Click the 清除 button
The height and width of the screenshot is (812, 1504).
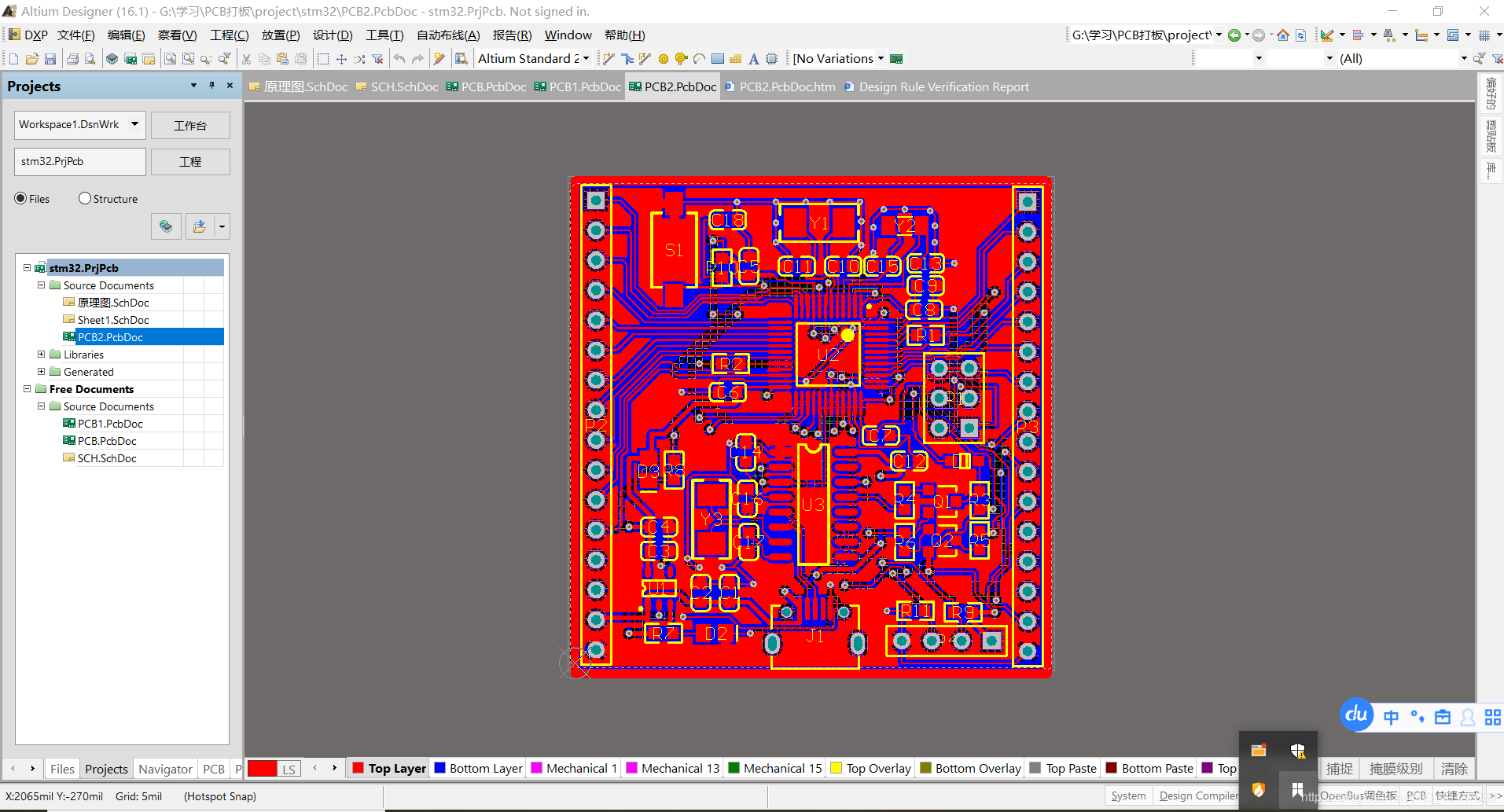pyautogui.click(x=1454, y=769)
